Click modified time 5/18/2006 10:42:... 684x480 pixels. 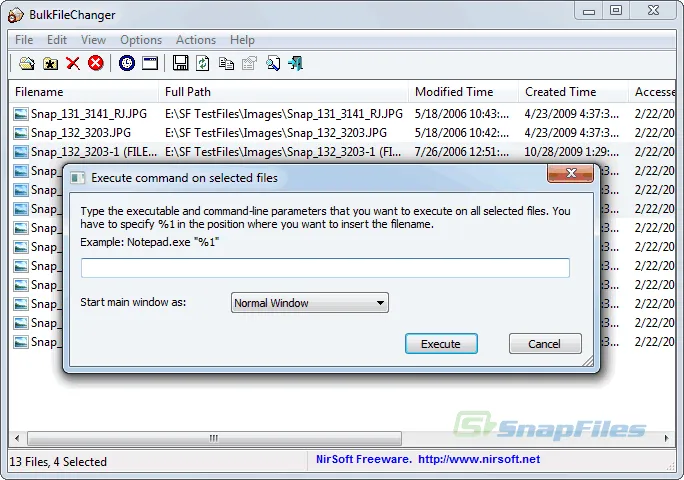pos(462,133)
